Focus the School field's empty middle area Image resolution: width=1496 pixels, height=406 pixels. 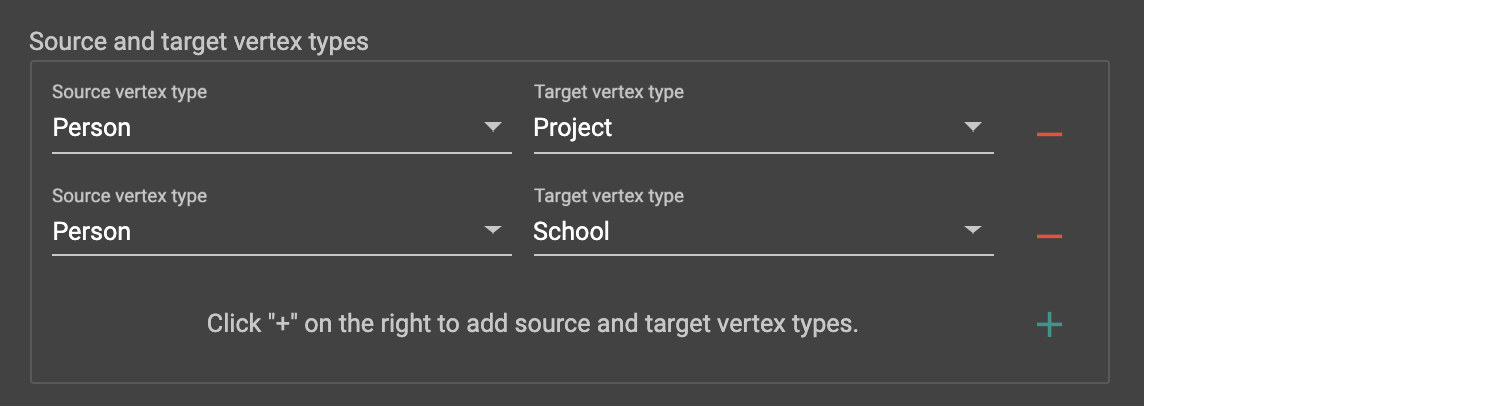coord(780,232)
